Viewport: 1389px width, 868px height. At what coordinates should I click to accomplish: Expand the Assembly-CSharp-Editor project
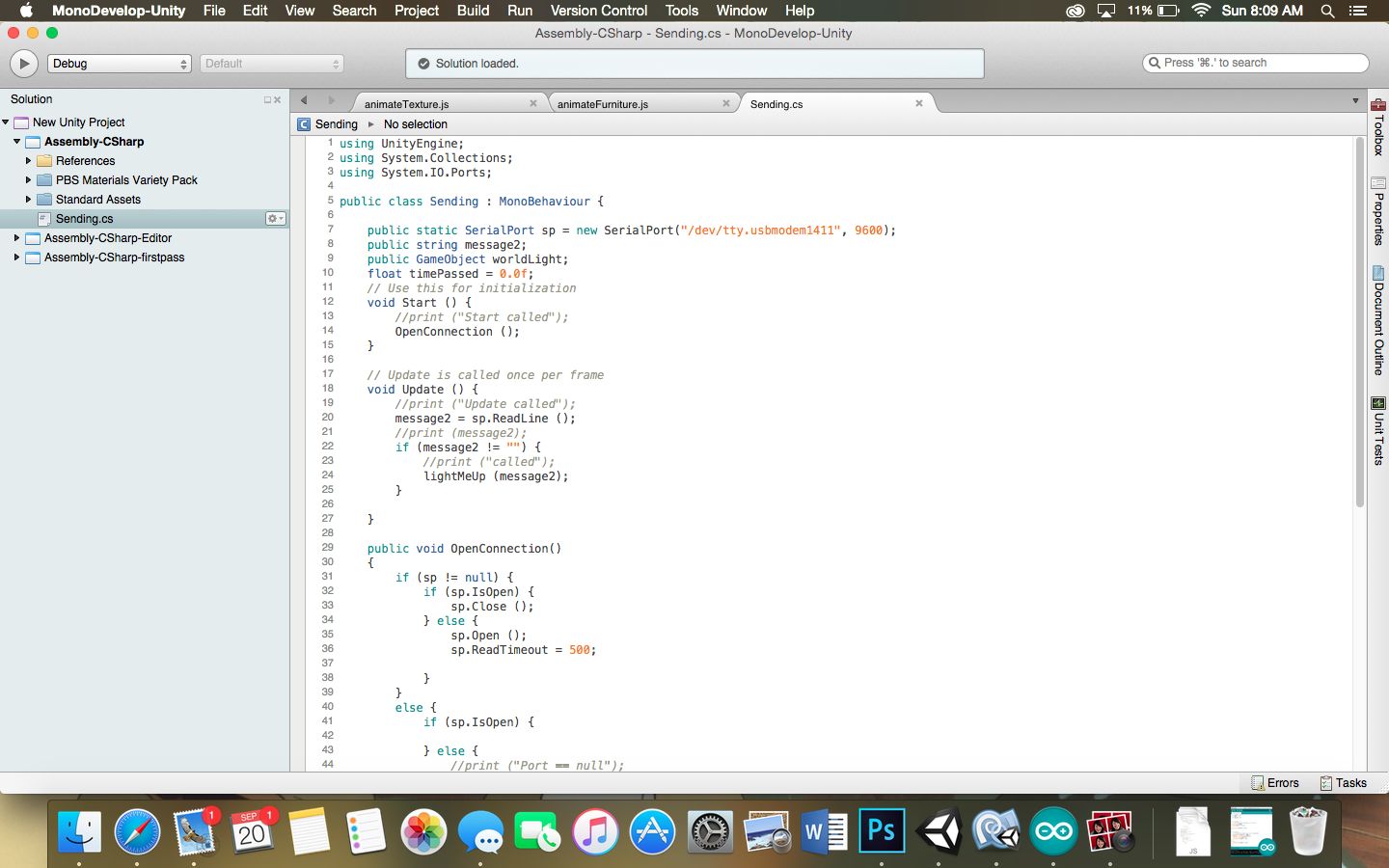[x=16, y=238]
